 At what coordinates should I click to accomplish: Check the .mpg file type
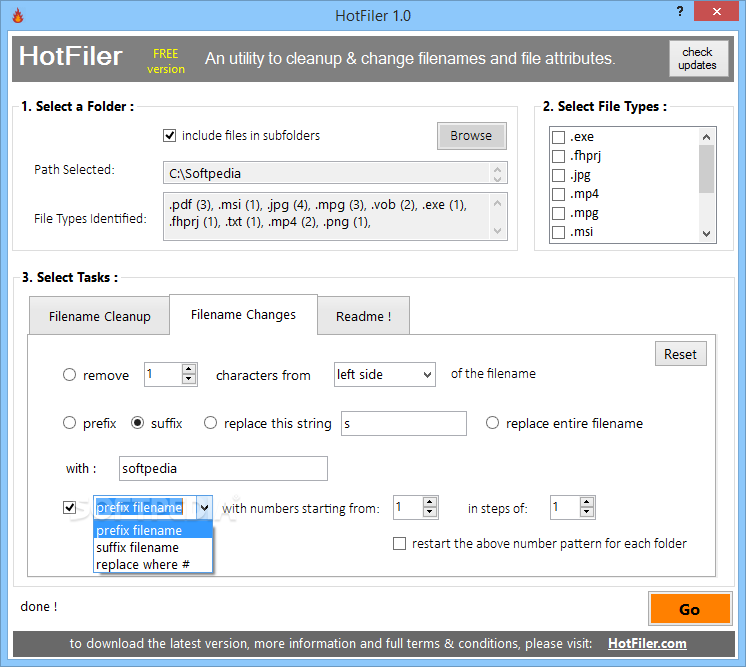558,214
